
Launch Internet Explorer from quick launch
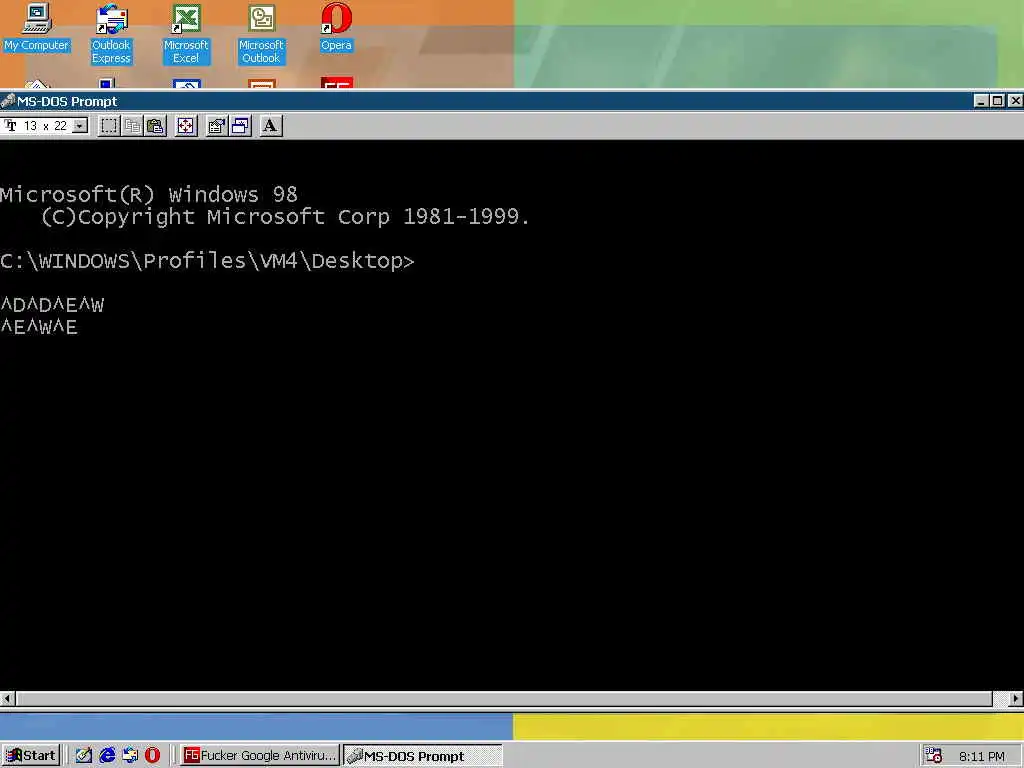[x=107, y=755]
